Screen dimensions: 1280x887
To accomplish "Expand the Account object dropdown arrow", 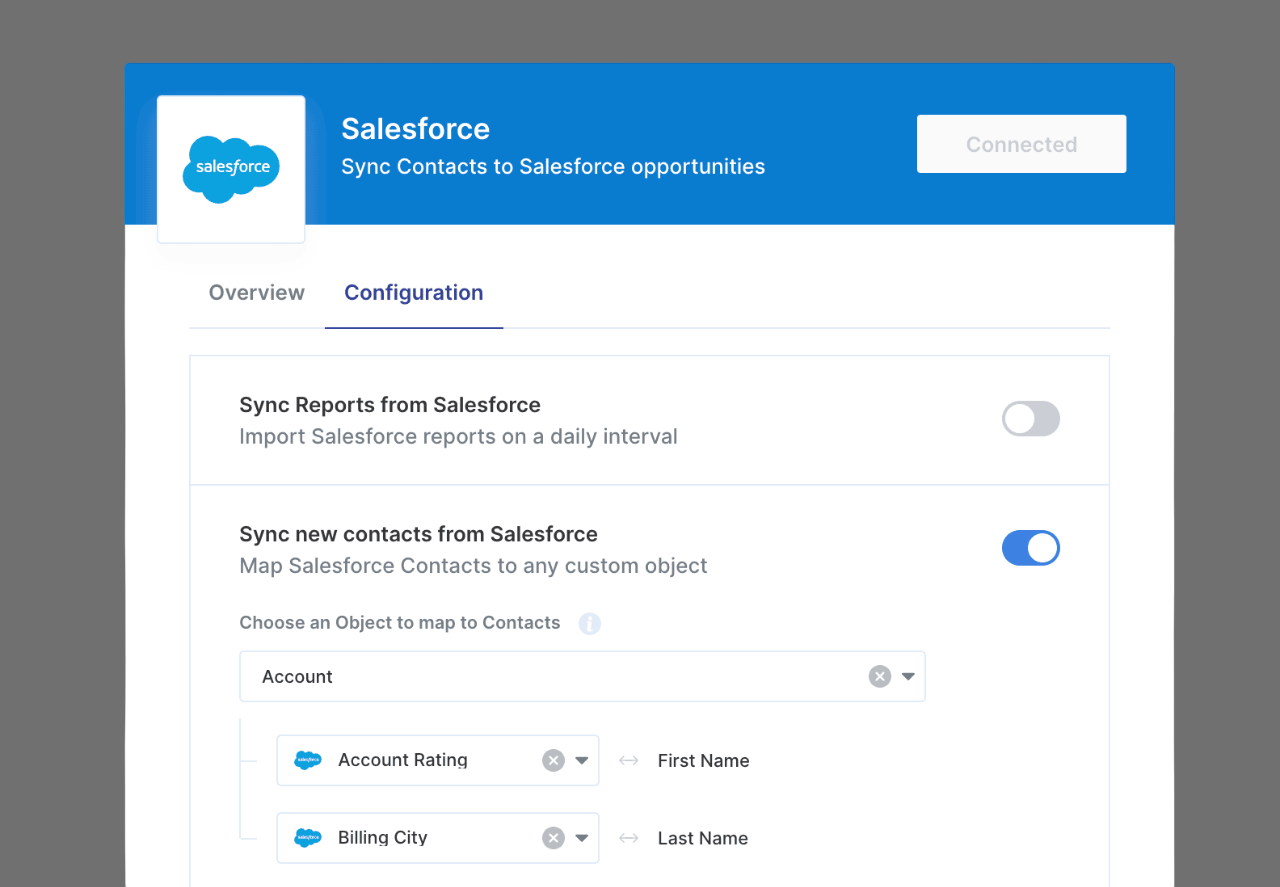I will (x=908, y=677).
